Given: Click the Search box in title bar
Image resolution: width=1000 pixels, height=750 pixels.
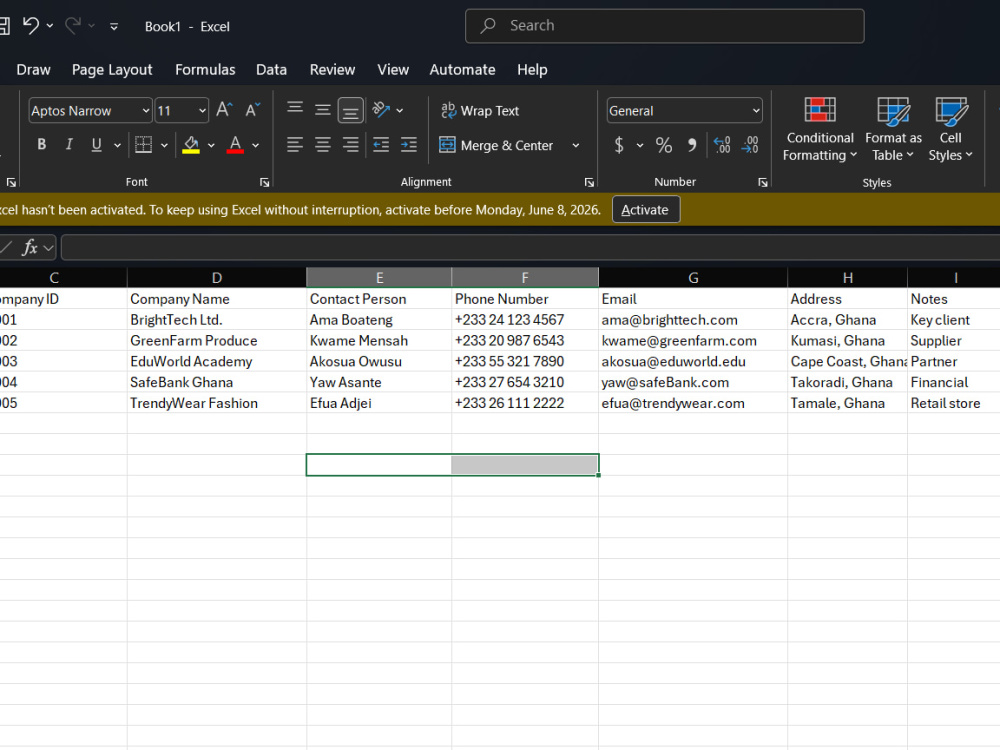Looking at the screenshot, I should (665, 26).
